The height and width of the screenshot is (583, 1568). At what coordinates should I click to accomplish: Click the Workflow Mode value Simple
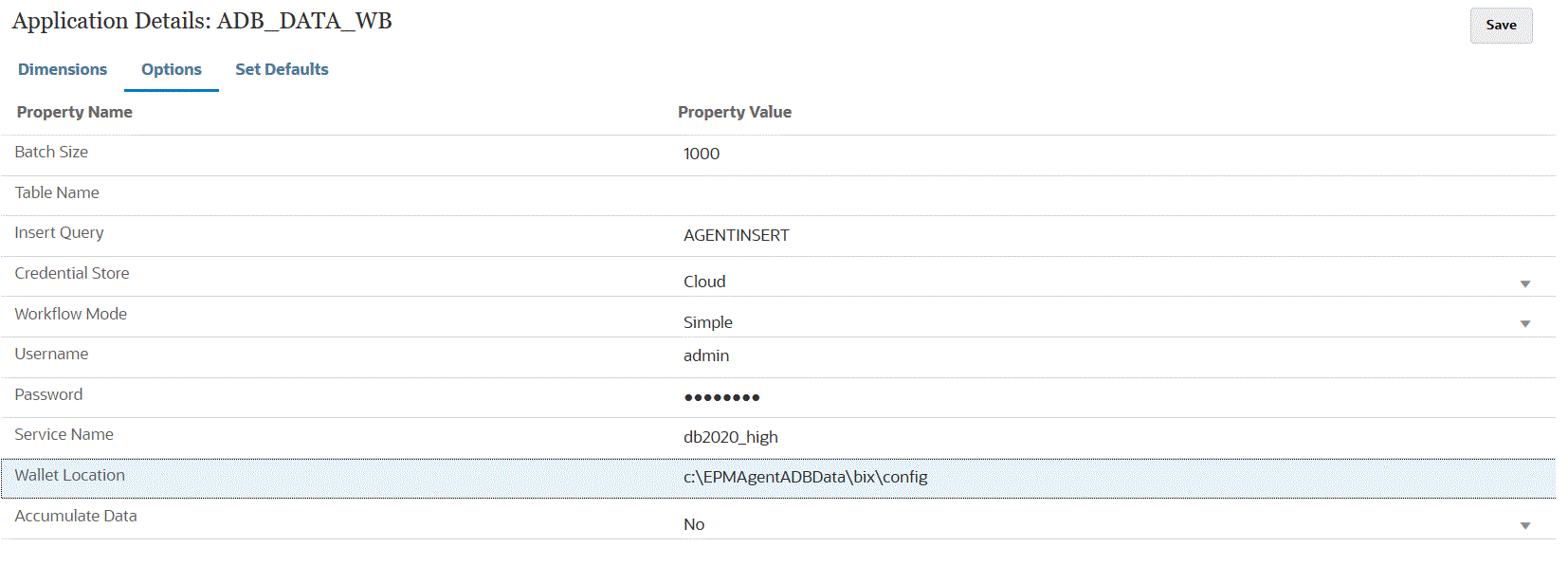pos(707,322)
